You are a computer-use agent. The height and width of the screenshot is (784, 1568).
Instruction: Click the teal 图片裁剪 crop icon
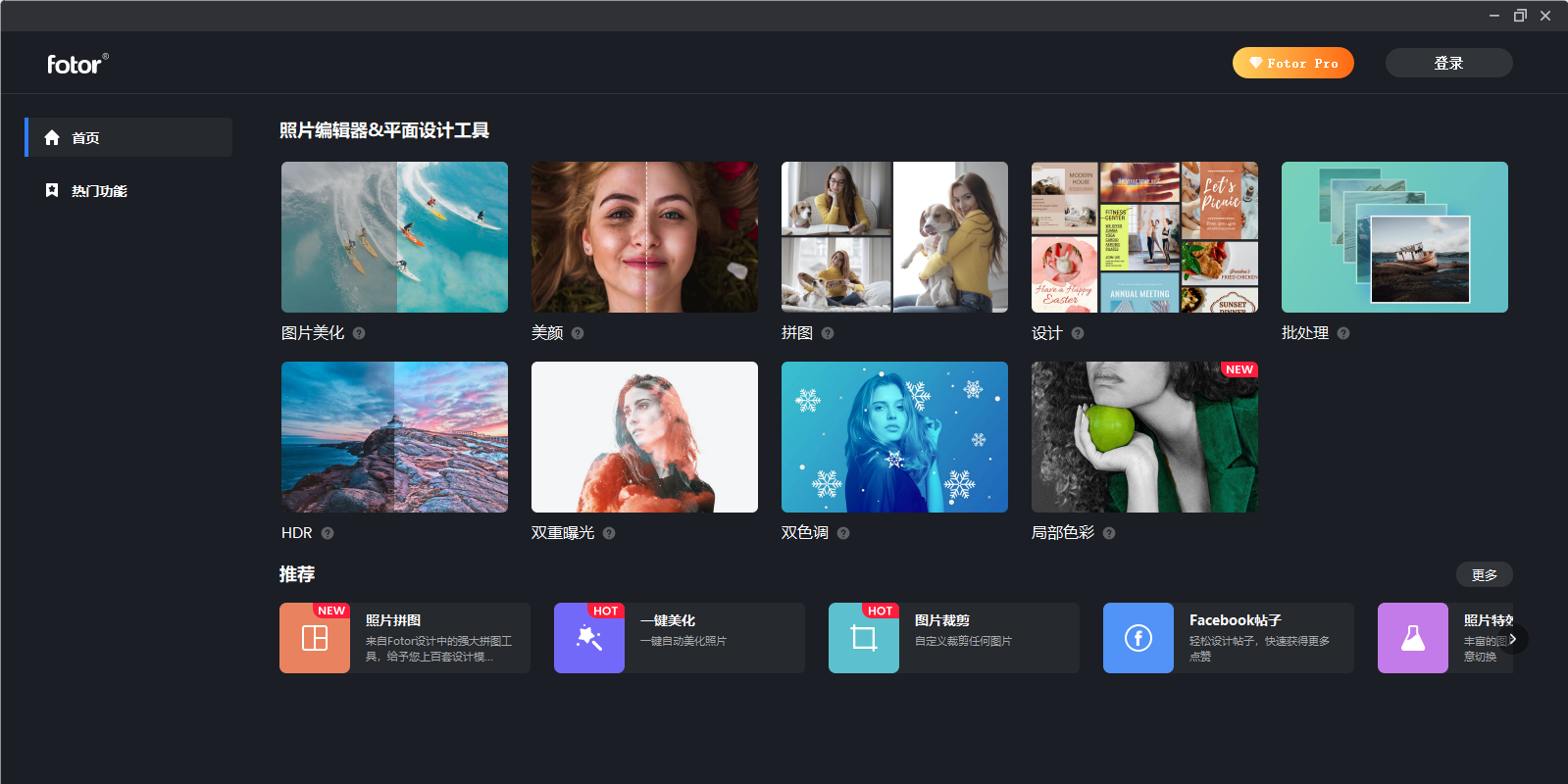click(864, 638)
